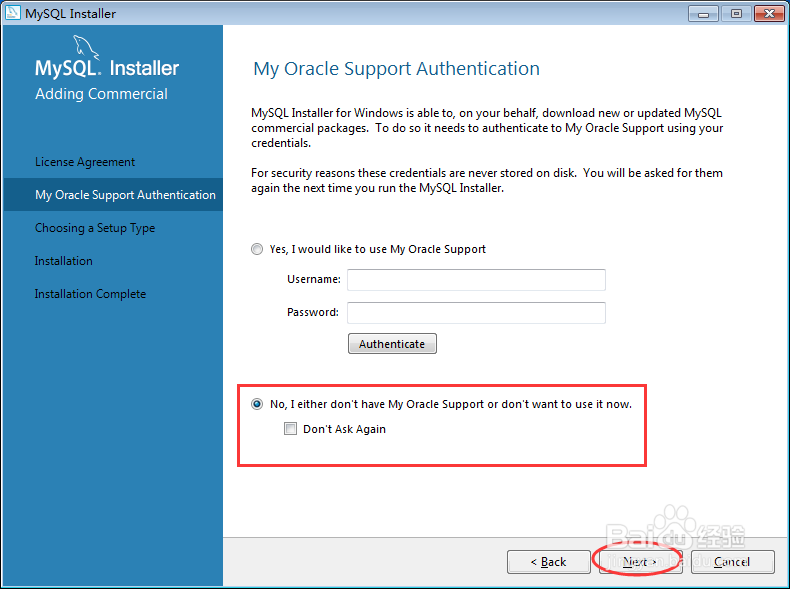Open License Agreement step in sidebar

coord(85,162)
